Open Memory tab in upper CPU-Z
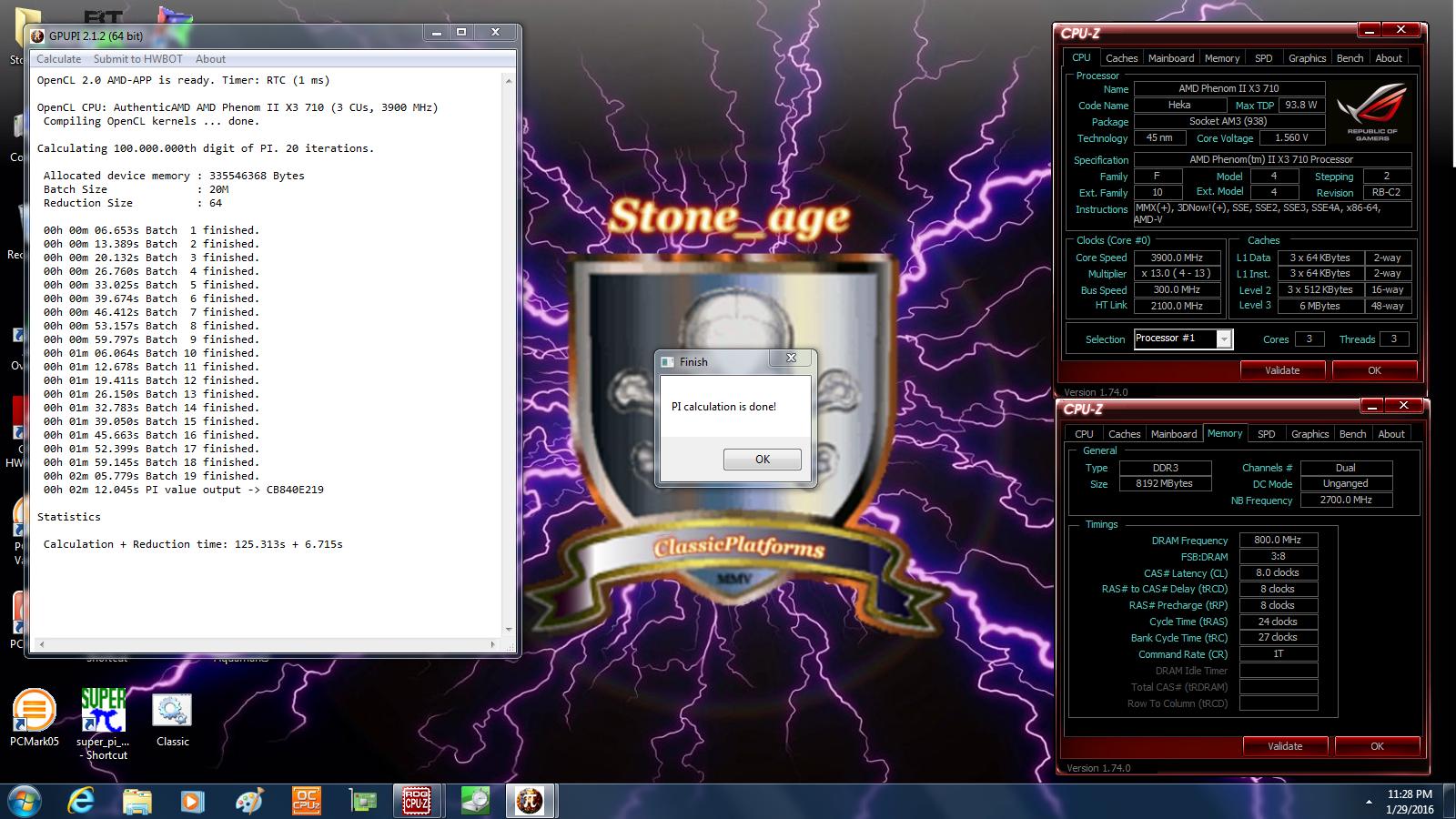Image resolution: width=1456 pixels, height=819 pixels. click(1221, 57)
